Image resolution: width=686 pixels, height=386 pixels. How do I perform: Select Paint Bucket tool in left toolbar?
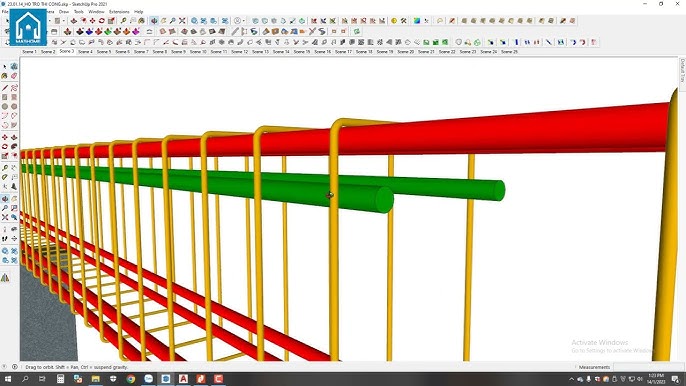(5, 76)
